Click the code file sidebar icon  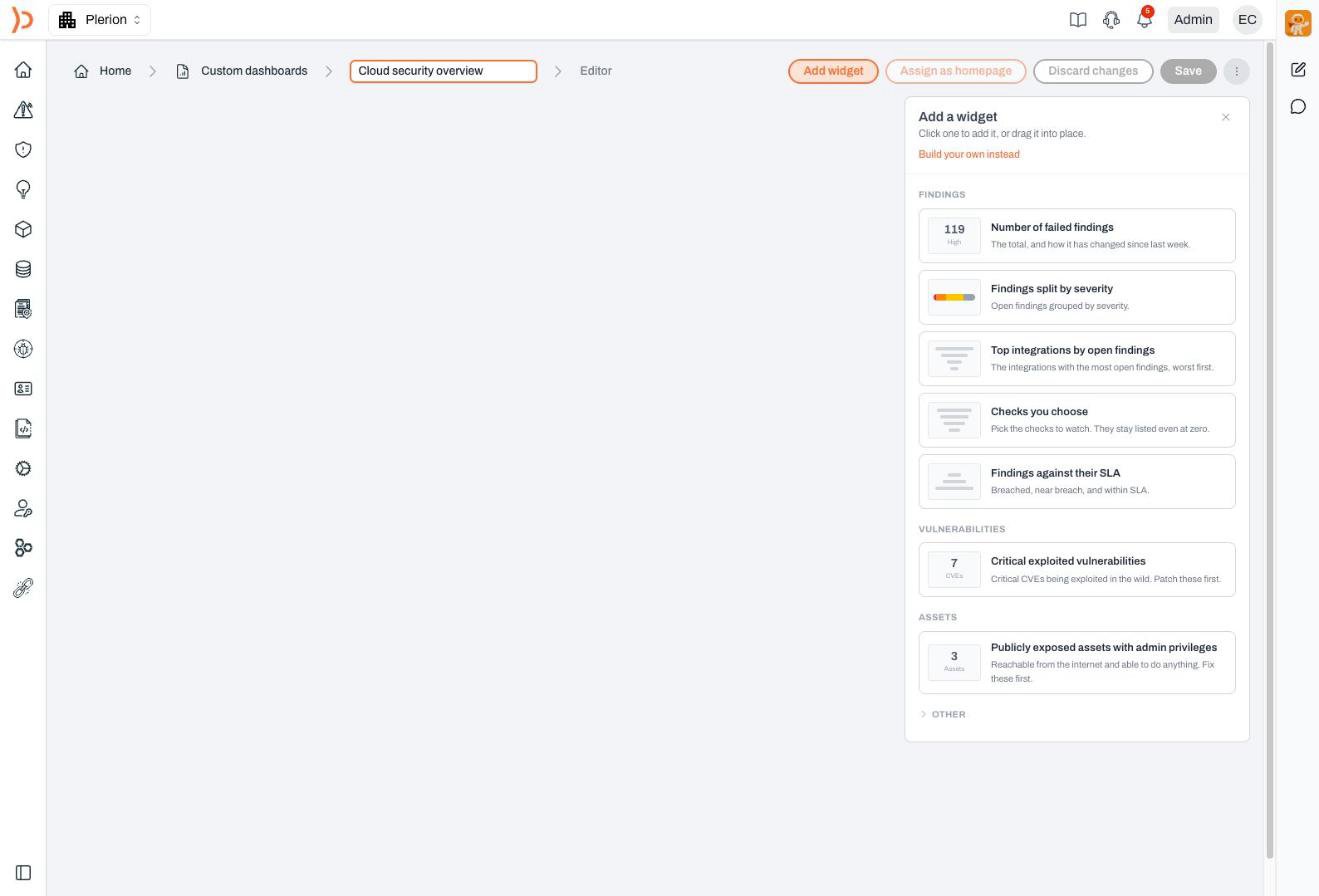pos(23,428)
